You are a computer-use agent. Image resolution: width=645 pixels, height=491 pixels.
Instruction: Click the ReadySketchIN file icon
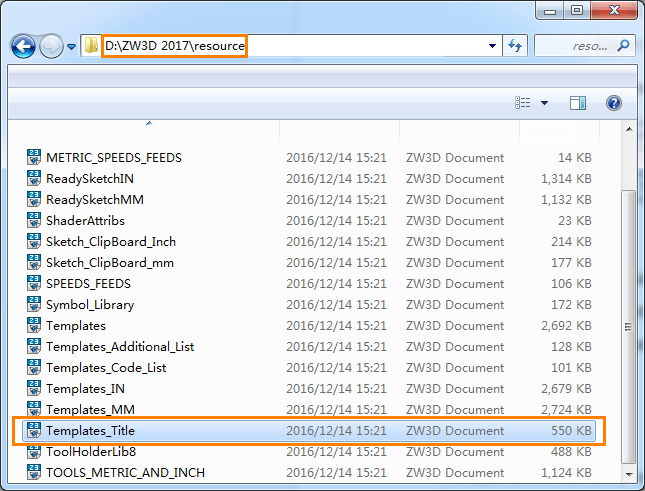(34, 178)
